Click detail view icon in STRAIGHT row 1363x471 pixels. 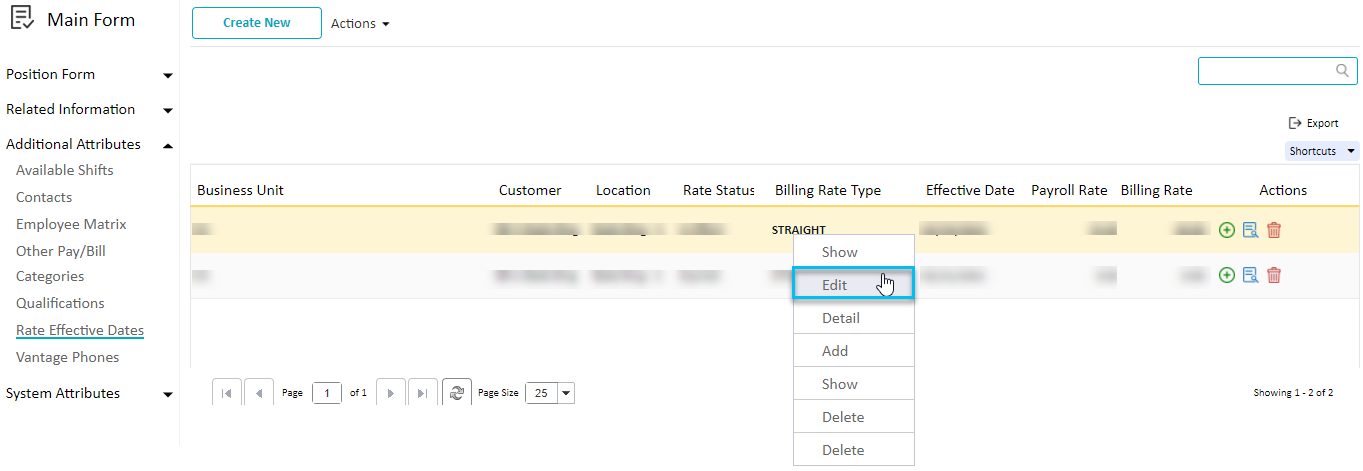pos(1250,230)
